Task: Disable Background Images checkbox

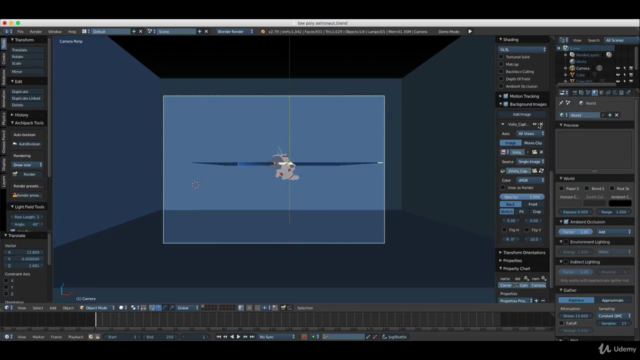Action: pyautogui.click(x=506, y=104)
